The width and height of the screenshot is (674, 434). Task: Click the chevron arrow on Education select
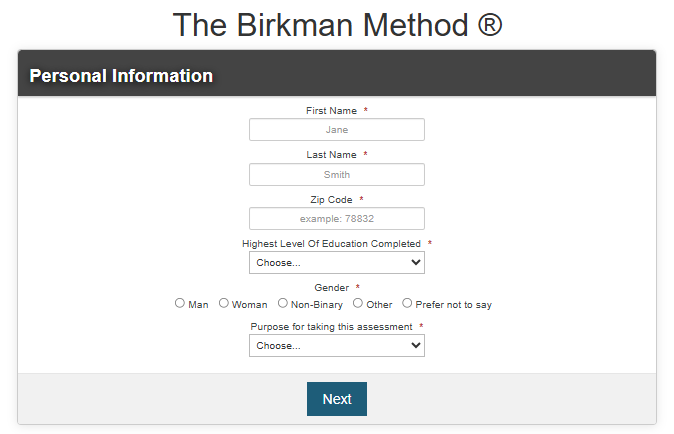click(x=415, y=262)
